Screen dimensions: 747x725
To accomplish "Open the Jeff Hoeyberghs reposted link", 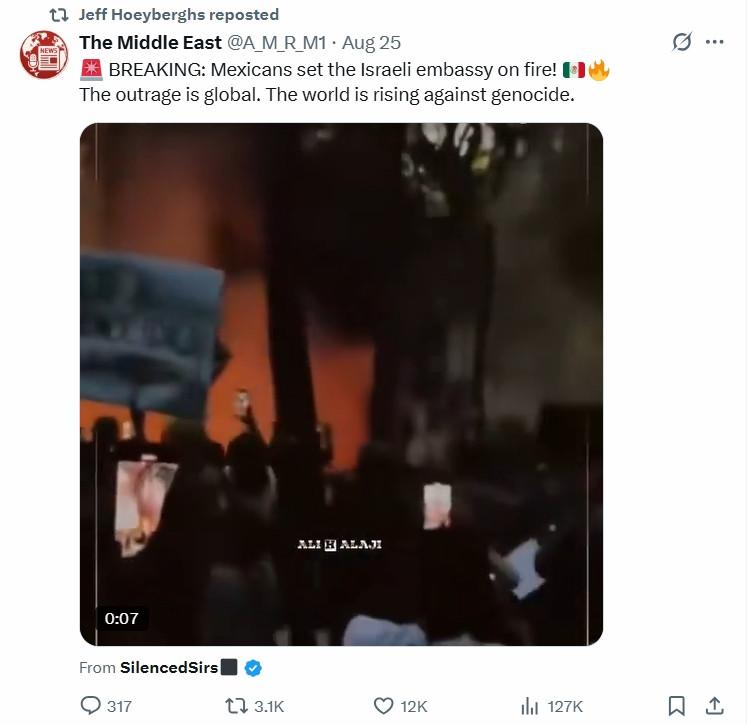I will (x=179, y=15).
